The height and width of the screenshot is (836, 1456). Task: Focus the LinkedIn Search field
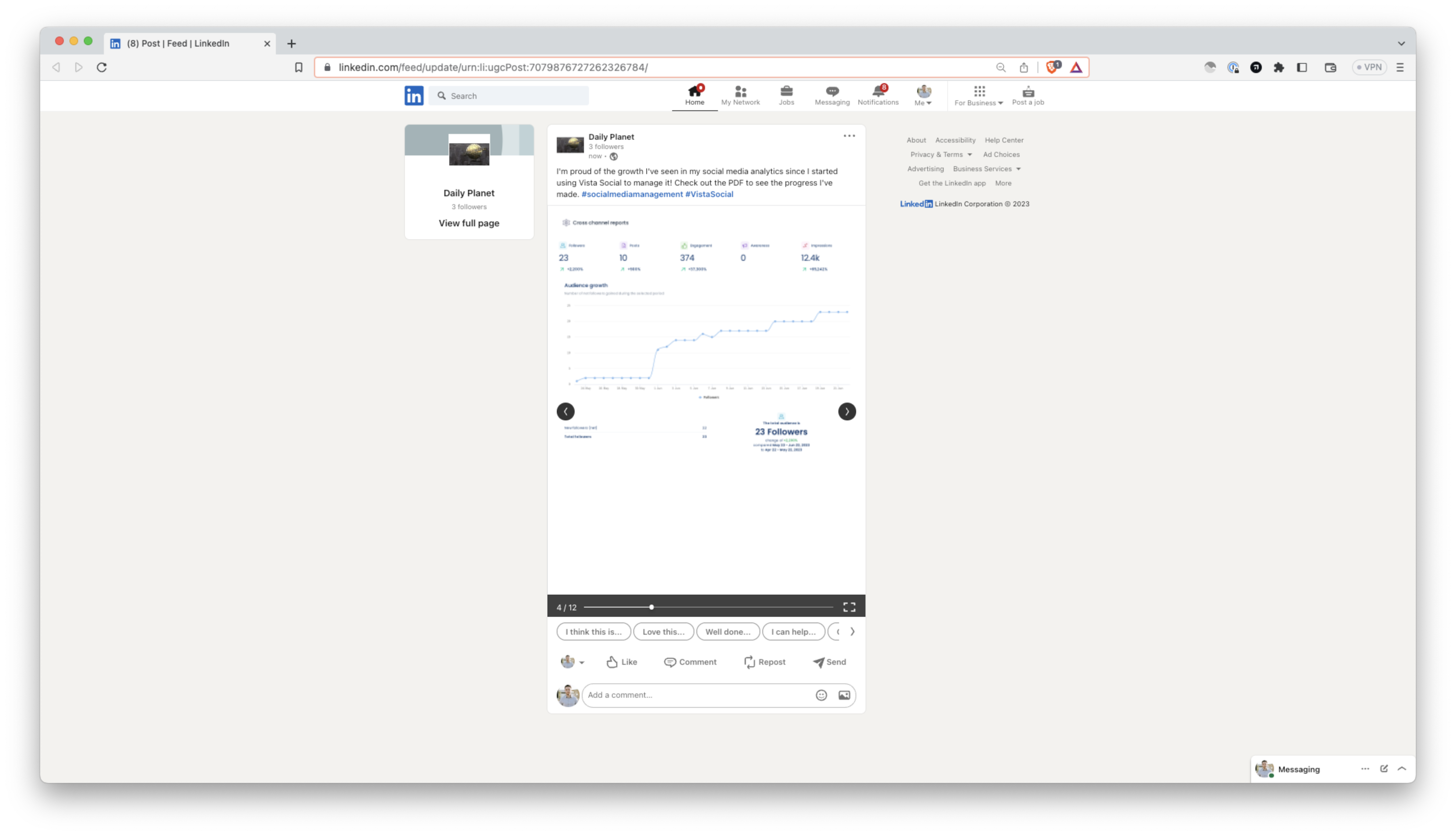tap(509, 96)
